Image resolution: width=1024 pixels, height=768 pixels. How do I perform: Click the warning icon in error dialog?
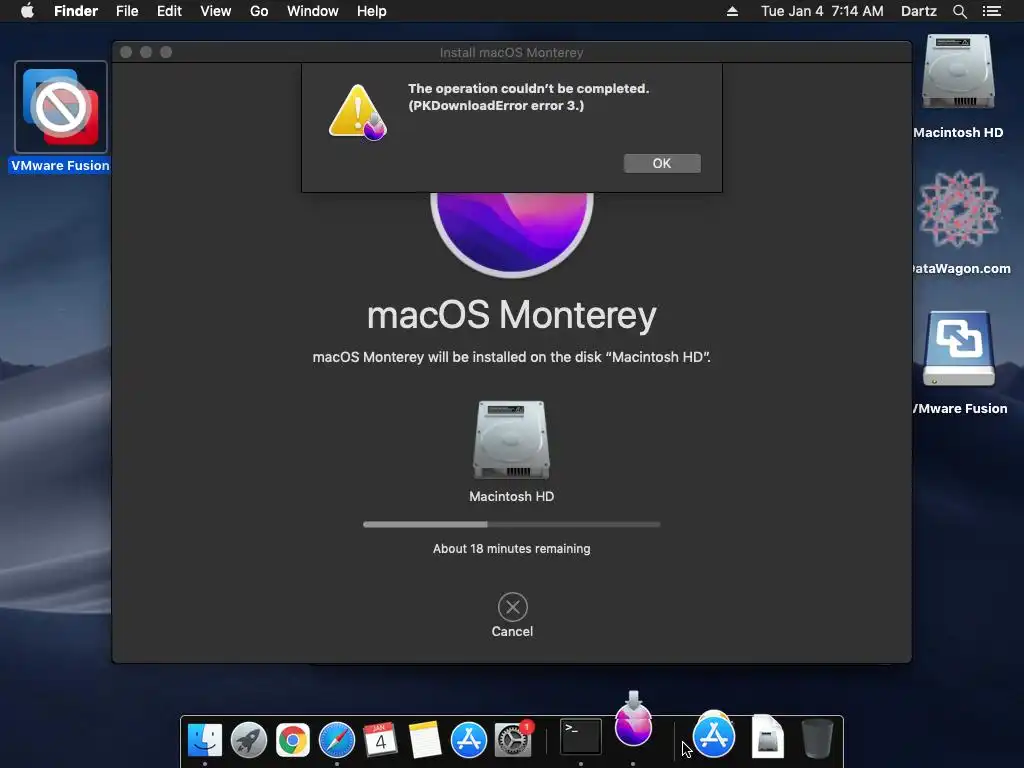[357, 112]
